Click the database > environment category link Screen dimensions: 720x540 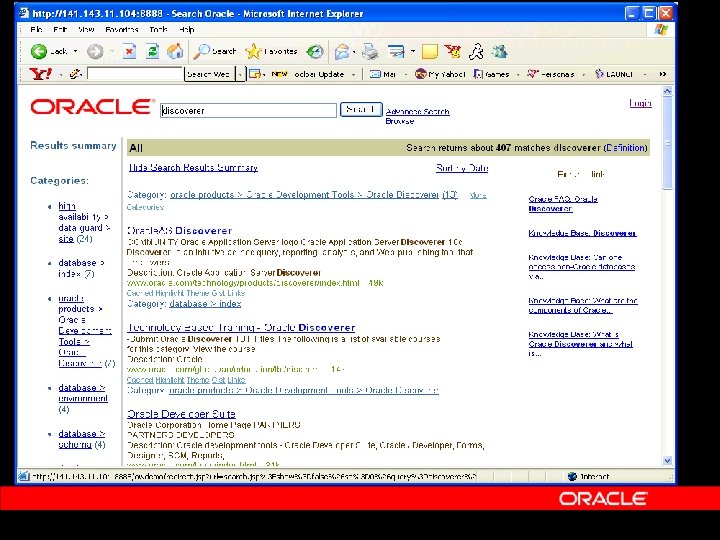(83, 393)
